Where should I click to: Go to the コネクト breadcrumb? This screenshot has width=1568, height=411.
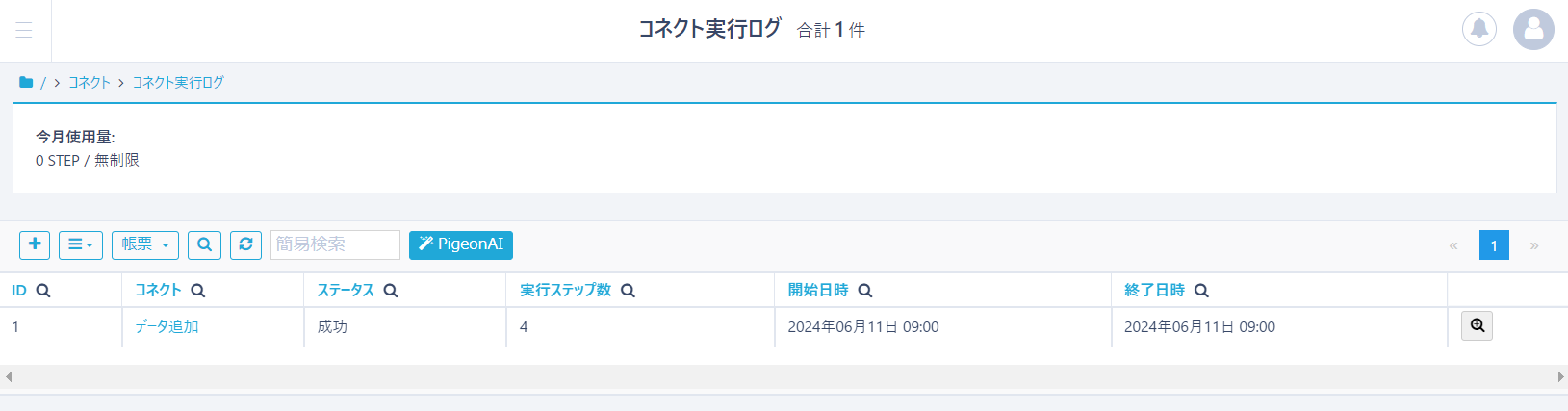click(90, 83)
